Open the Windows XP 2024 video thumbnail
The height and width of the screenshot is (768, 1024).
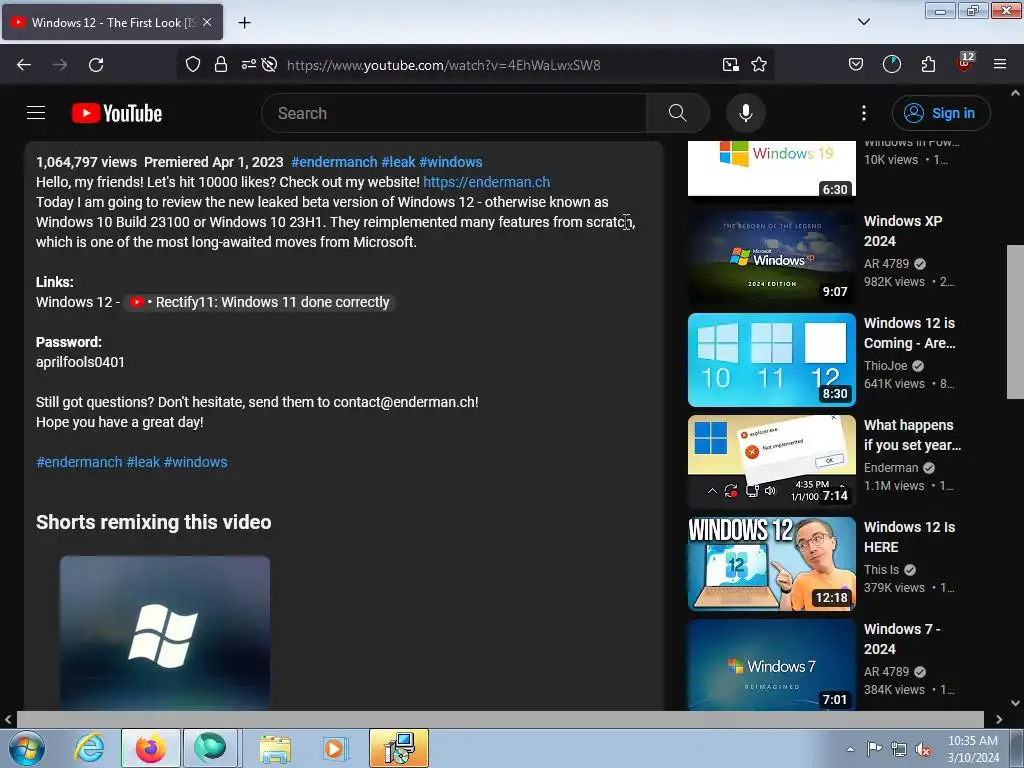771,257
